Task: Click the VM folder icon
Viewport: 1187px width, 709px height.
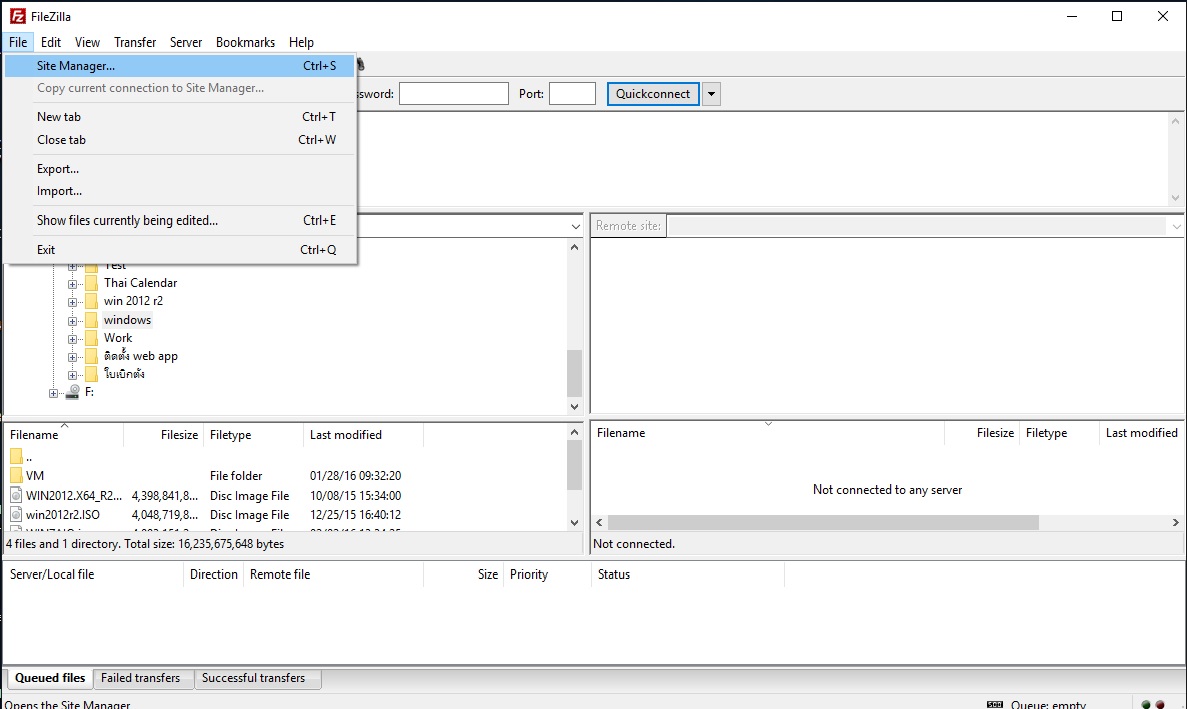Action: pyautogui.click(x=16, y=475)
